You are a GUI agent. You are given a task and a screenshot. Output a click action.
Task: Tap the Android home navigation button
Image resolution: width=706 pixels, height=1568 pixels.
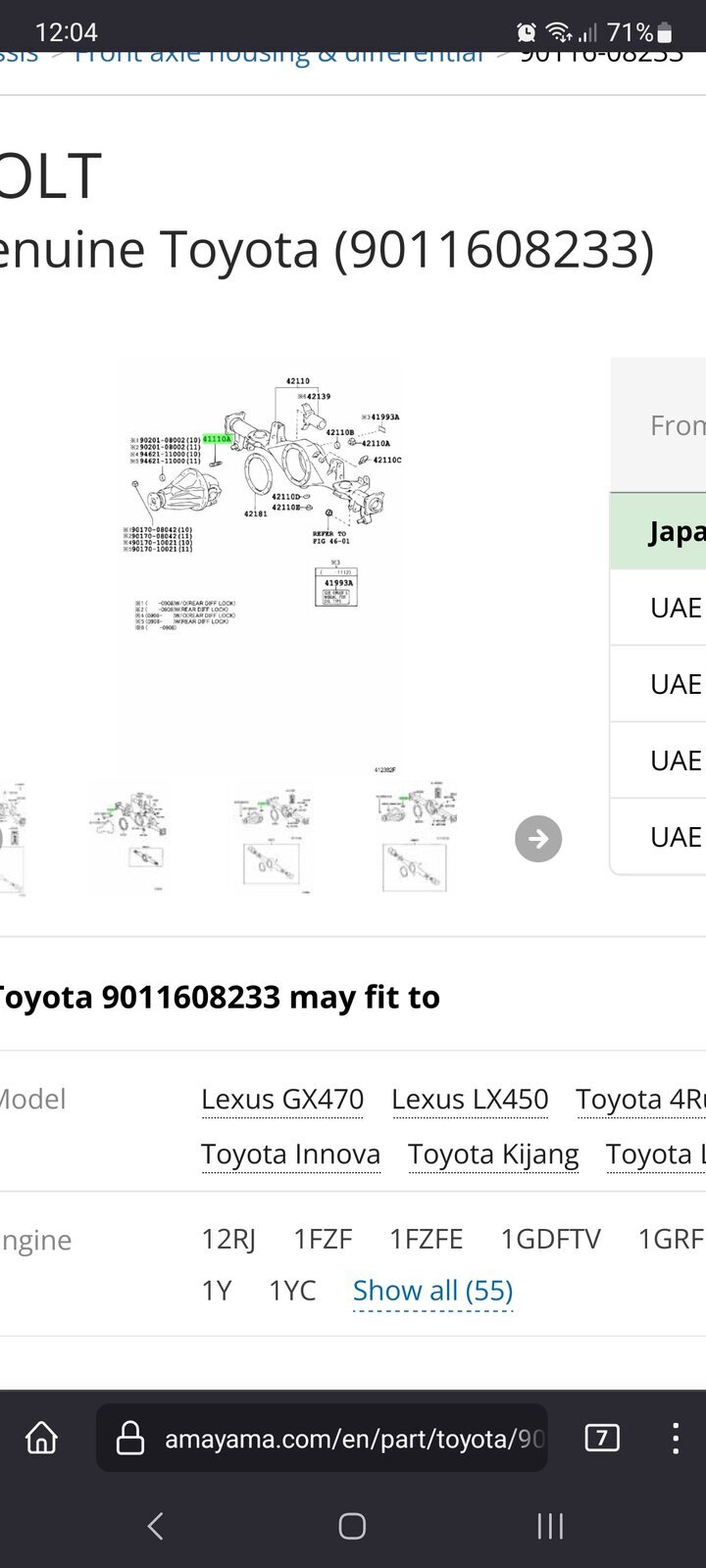pyautogui.click(x=352, y=1525)
